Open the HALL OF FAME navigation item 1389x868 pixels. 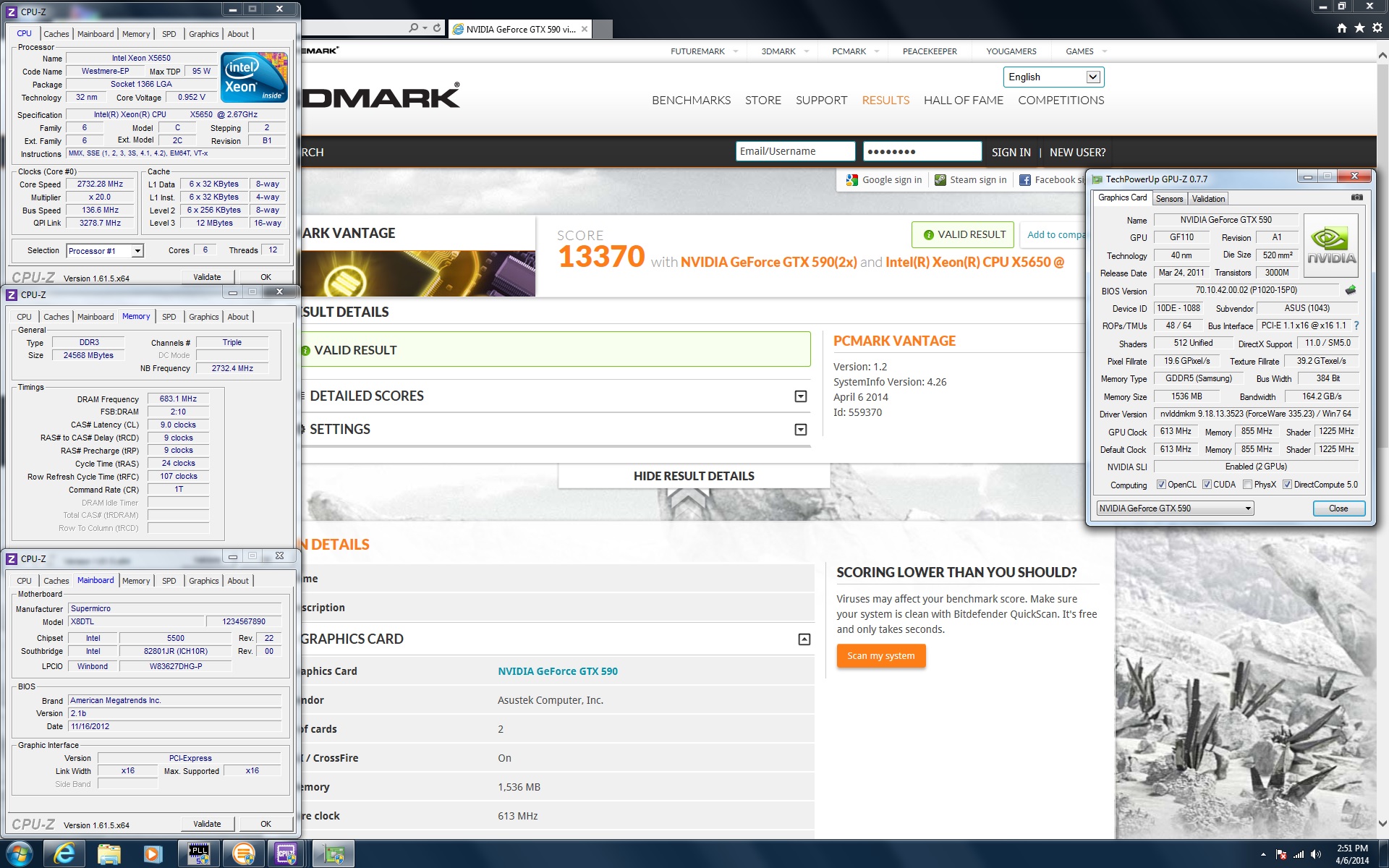click(x=964, y=101)
